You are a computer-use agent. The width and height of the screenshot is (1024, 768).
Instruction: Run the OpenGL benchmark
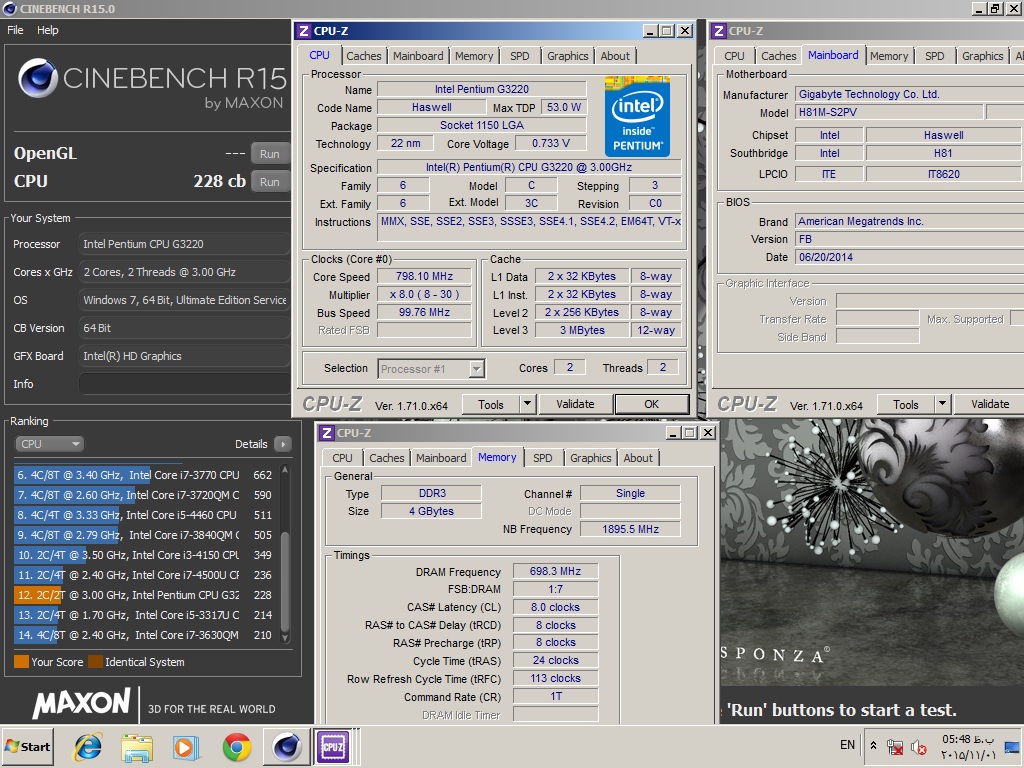point(270,154)
